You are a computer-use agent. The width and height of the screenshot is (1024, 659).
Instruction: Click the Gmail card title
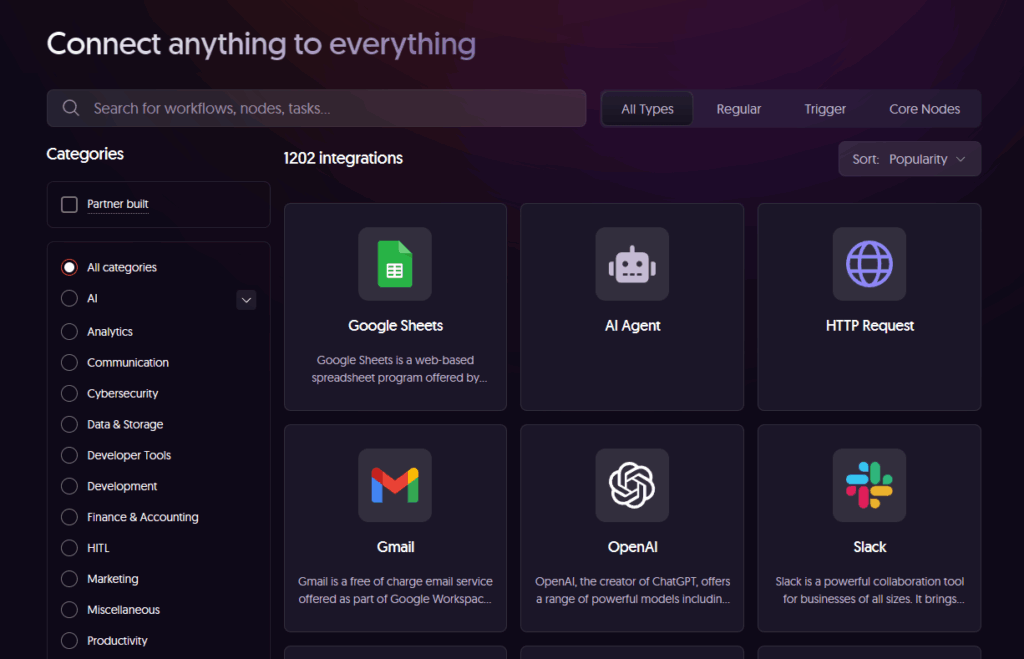(x=395, y=547)
